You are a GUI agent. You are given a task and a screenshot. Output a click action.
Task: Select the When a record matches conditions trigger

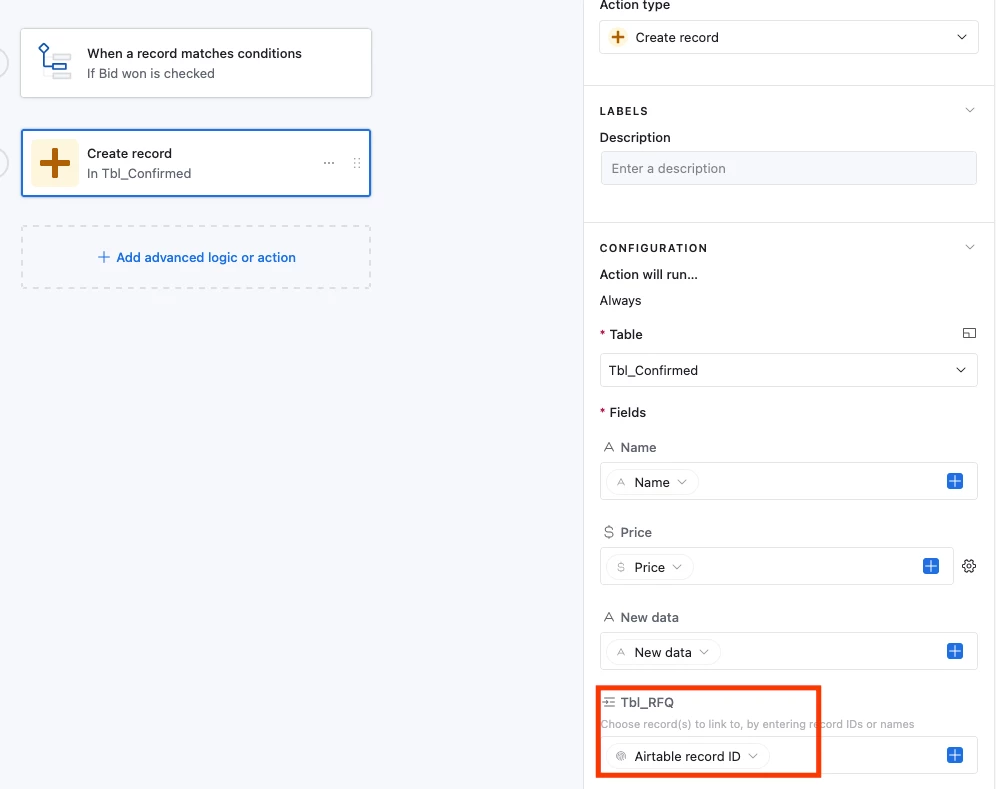pyautogui.click(x=196, y=63)
